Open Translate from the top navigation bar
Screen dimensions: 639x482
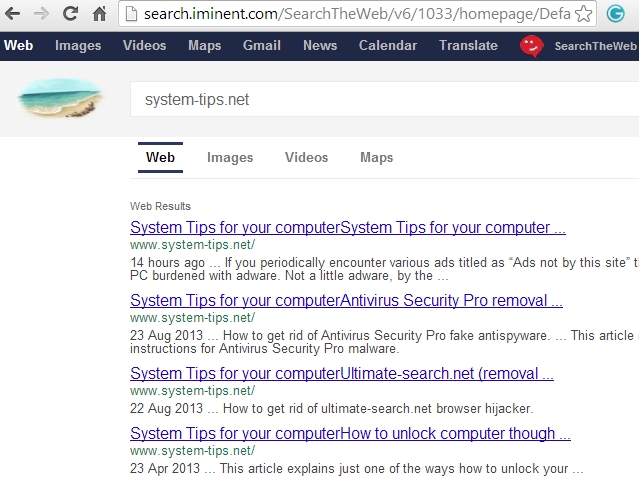click(x=468, y=46)
